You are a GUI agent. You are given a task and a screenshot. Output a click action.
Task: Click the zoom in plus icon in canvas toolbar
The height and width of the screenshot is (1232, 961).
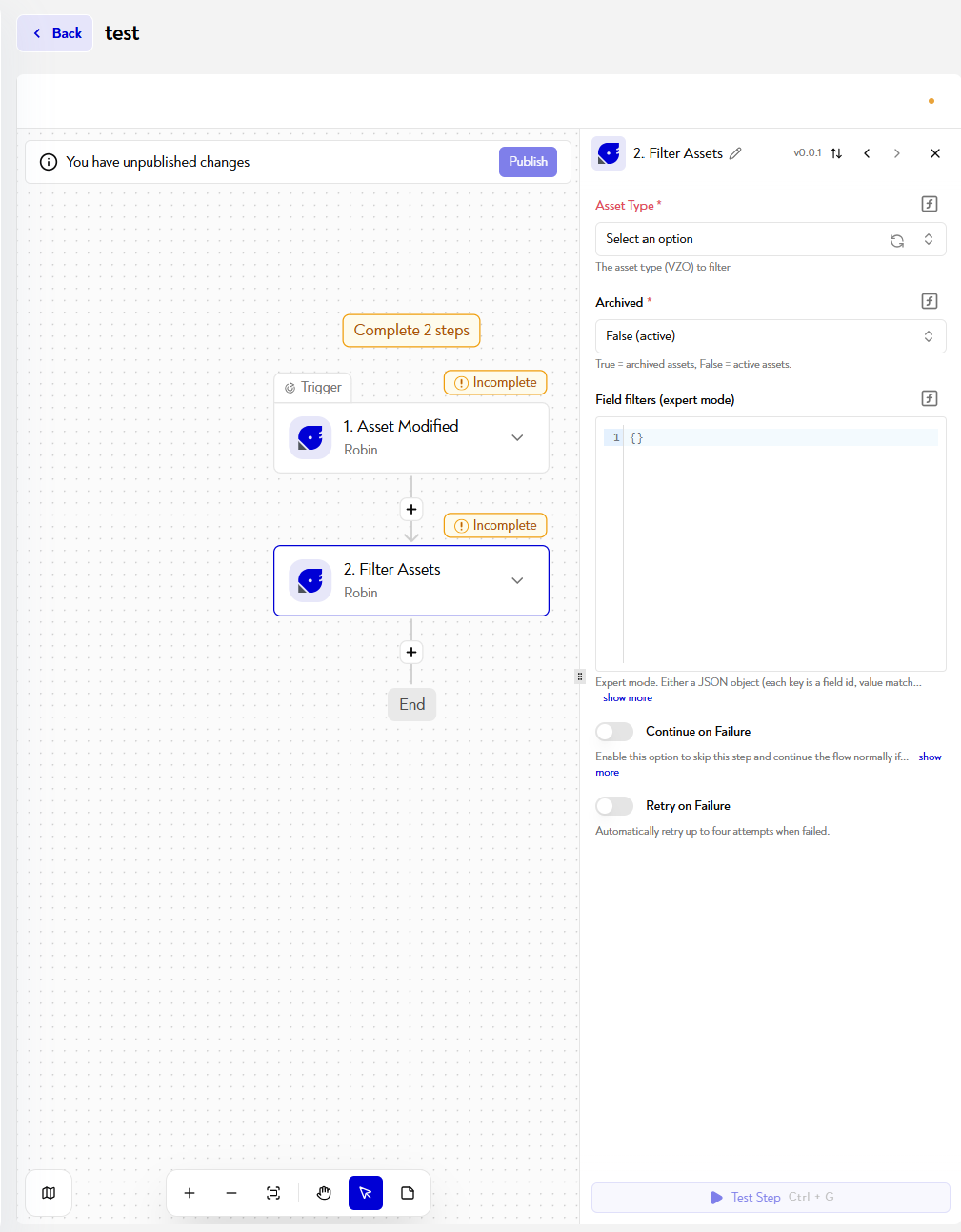190,1193
